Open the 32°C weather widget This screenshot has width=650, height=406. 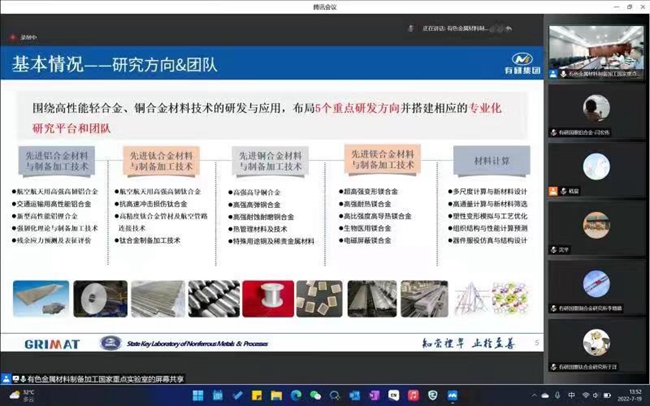pyautogui.click(x=20, y=395)
